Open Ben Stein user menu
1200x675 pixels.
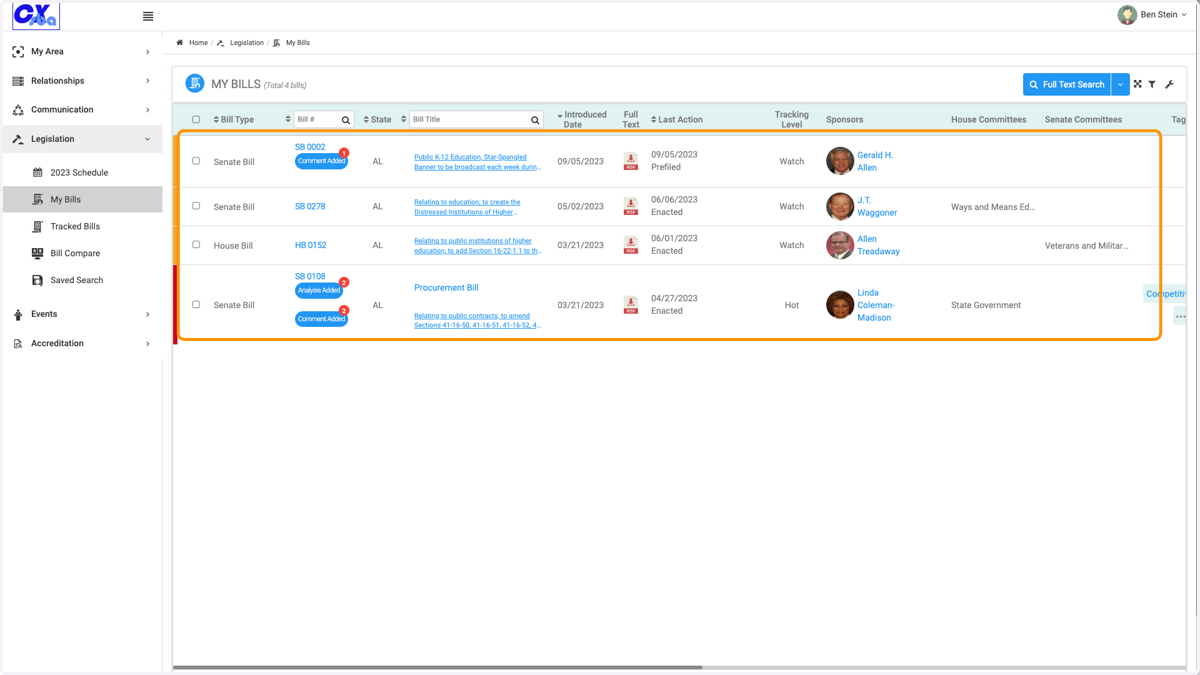1153,15
